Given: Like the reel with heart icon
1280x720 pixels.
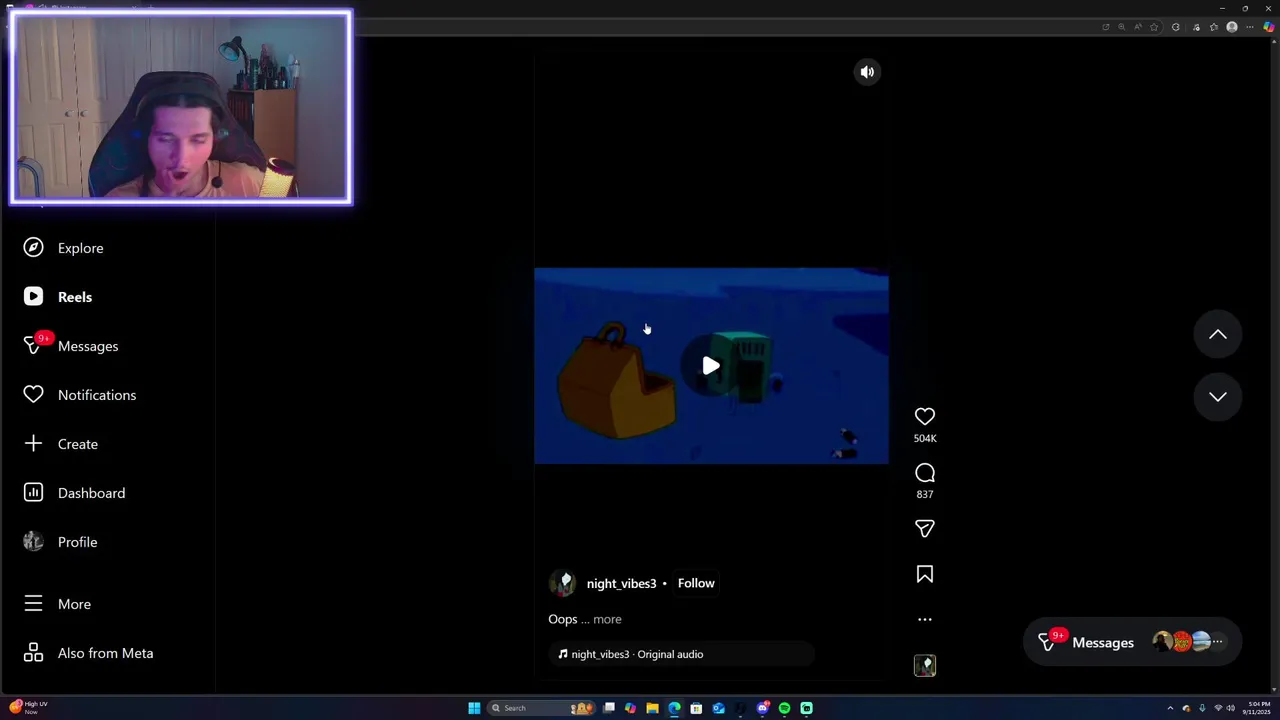Looking at the screenshot, I should [x=925, y=416].
